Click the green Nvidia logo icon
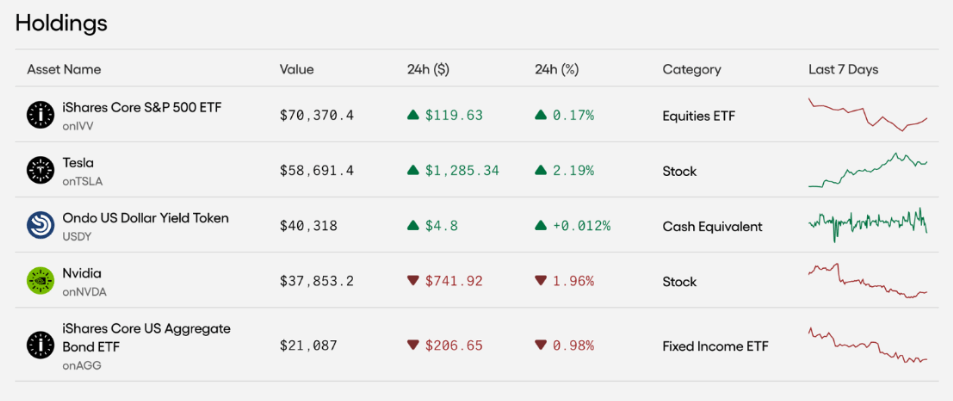The width and height of the screenshot is (953, 401). coord(40,281)
